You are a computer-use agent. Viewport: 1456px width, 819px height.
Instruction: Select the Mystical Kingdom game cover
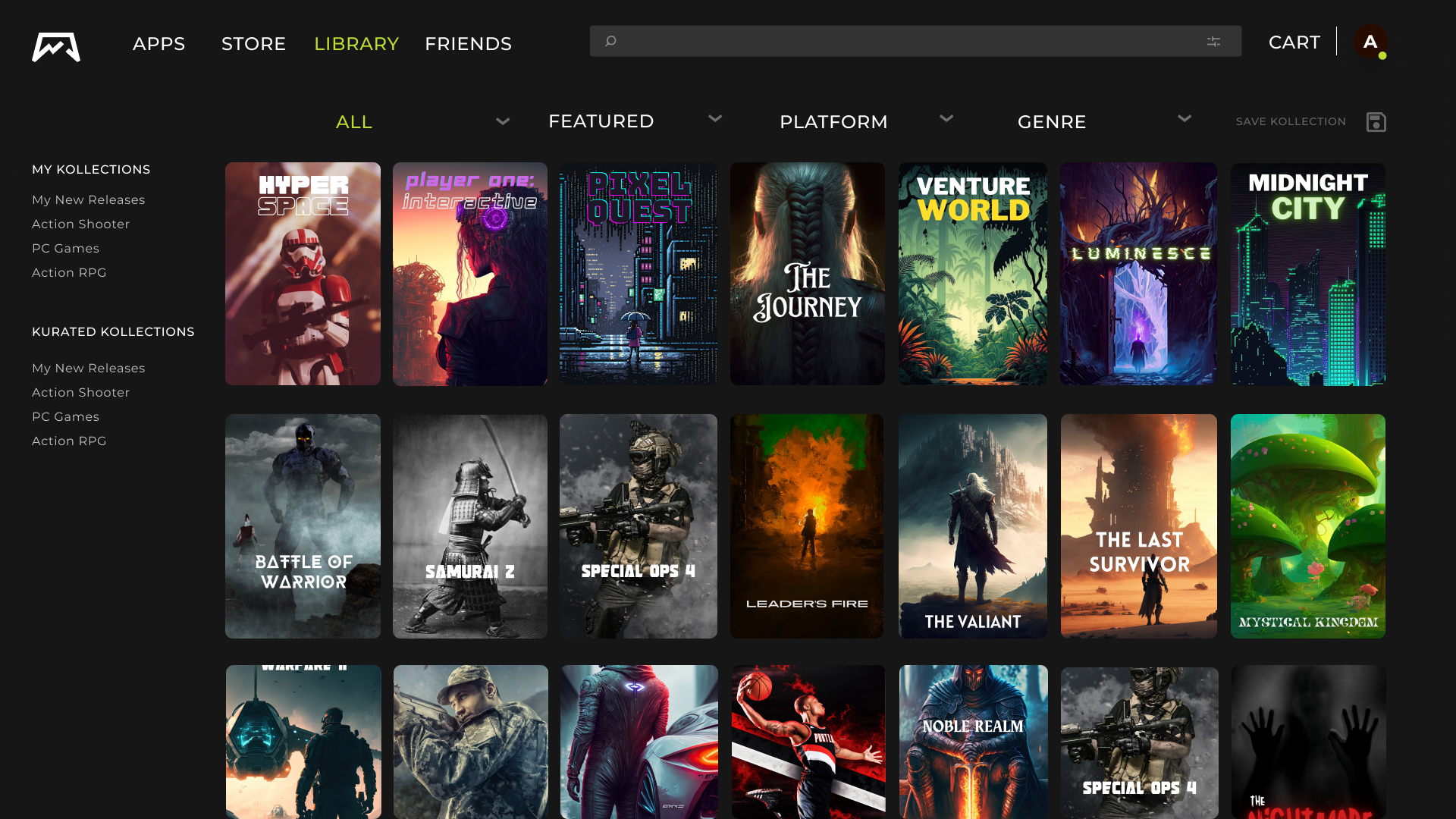[1308, 526]
